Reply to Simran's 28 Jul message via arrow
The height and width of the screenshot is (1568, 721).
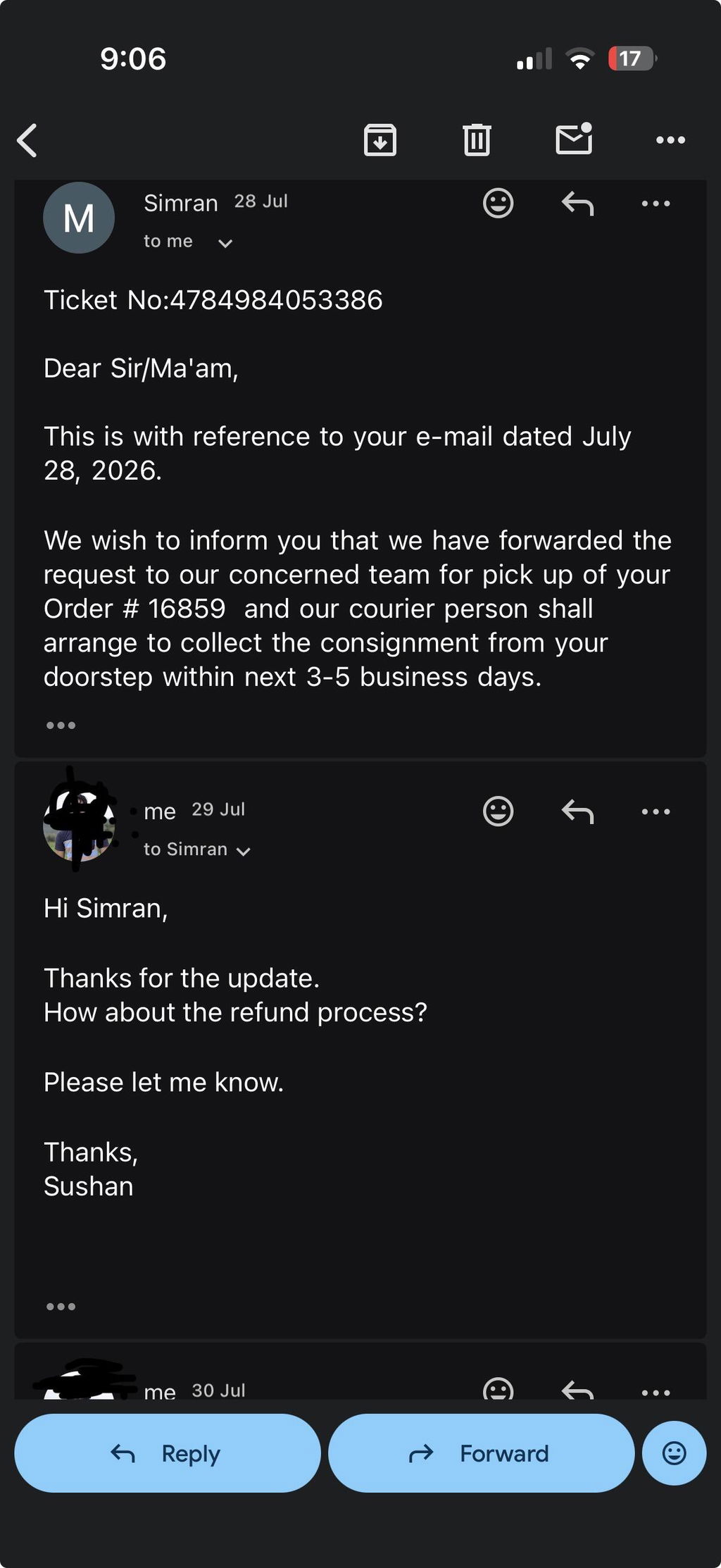pos(577,204)
